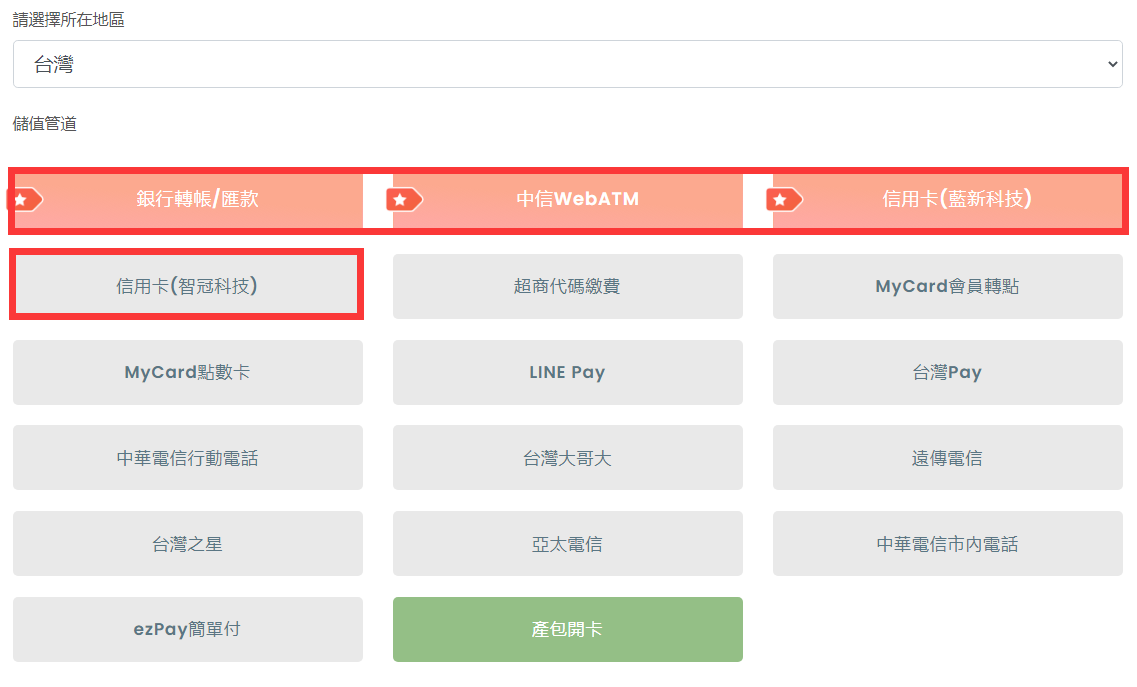
Task: Select 中華電信市內電話 billing option
Action: pos(948,543)
